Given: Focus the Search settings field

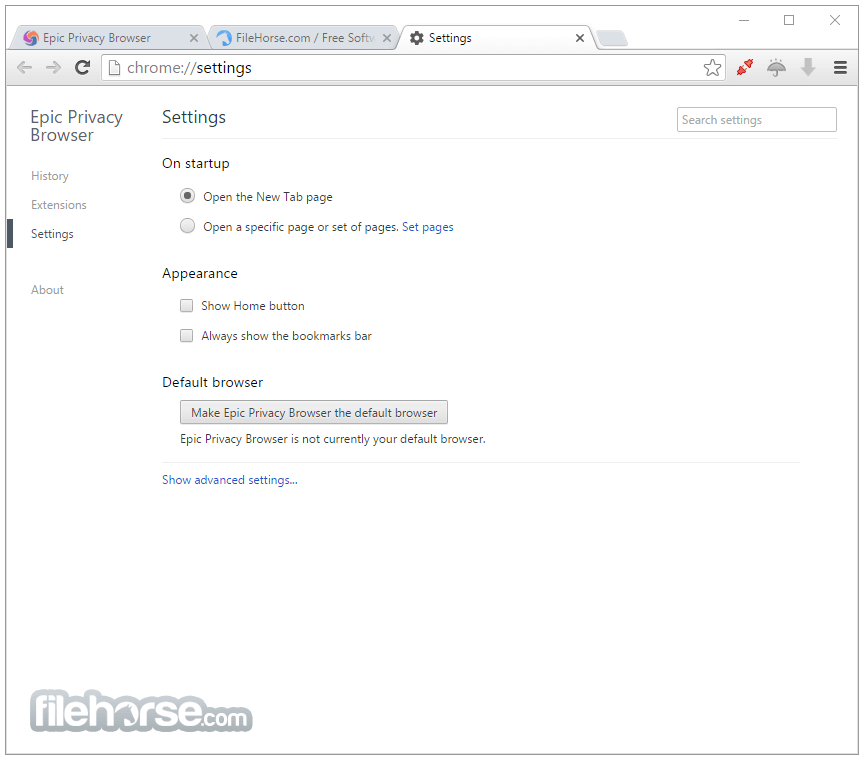Looking at the screenshot, I should pyautogui.click(x=756, y=120).
